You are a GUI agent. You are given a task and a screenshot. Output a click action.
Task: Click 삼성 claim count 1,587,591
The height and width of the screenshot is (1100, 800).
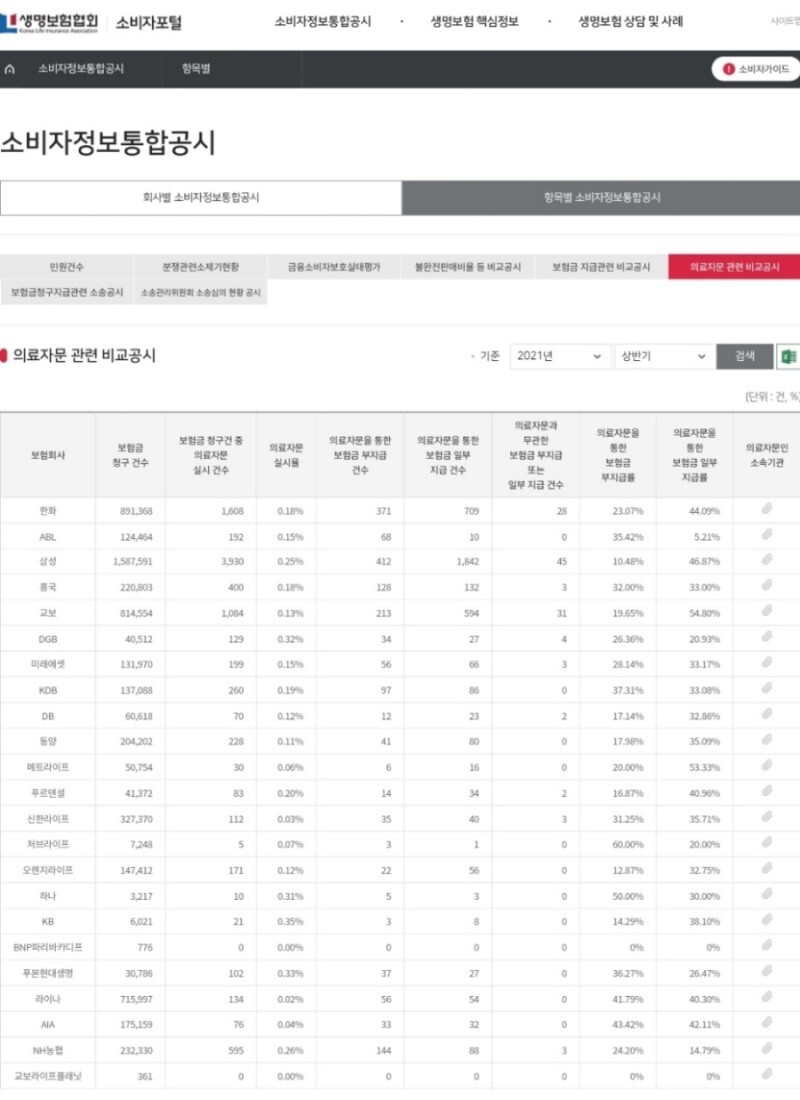click(x=133, y=561)
